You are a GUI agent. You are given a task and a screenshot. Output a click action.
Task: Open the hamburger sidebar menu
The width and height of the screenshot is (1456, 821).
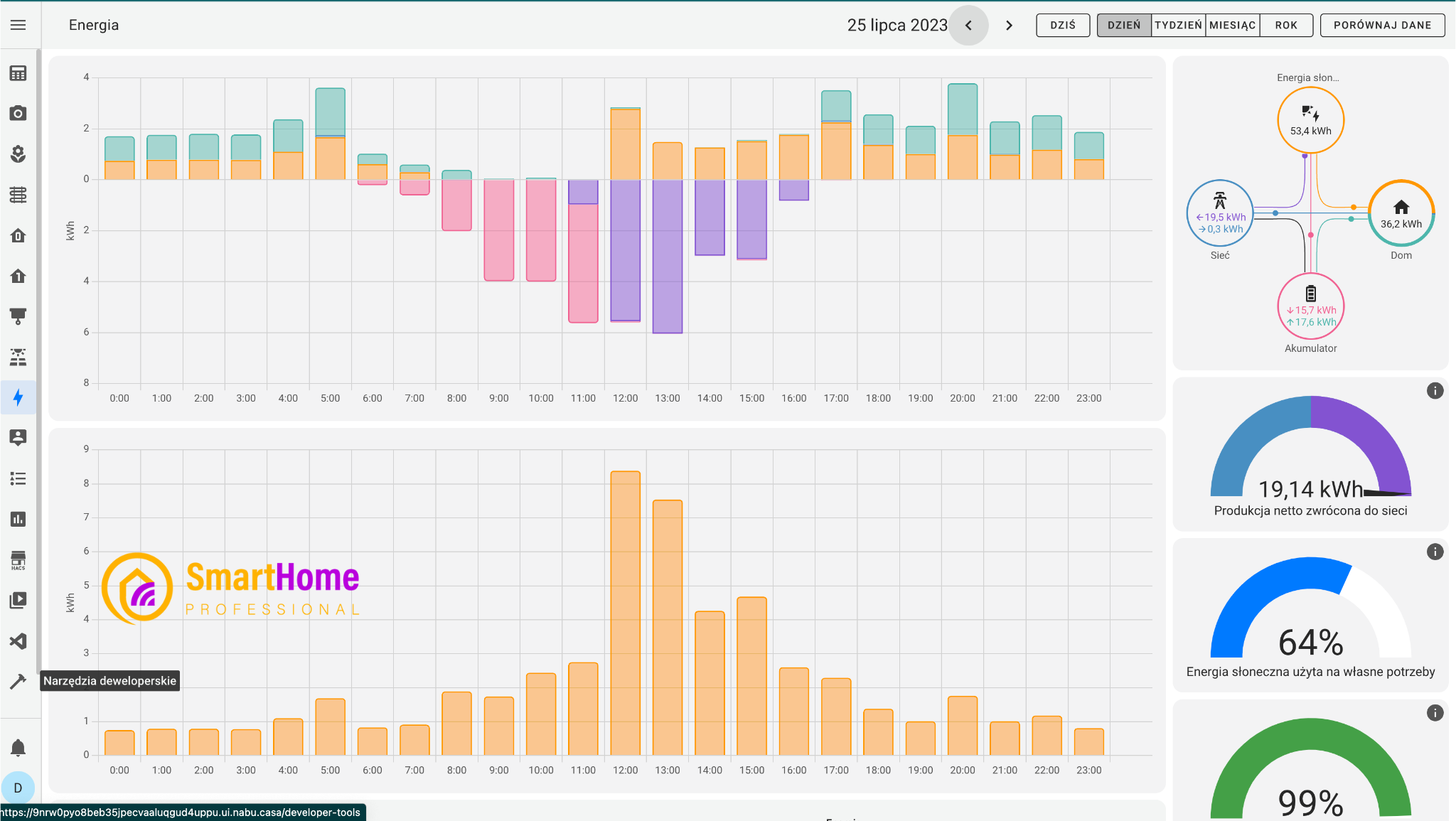click(x=18, y=25)
